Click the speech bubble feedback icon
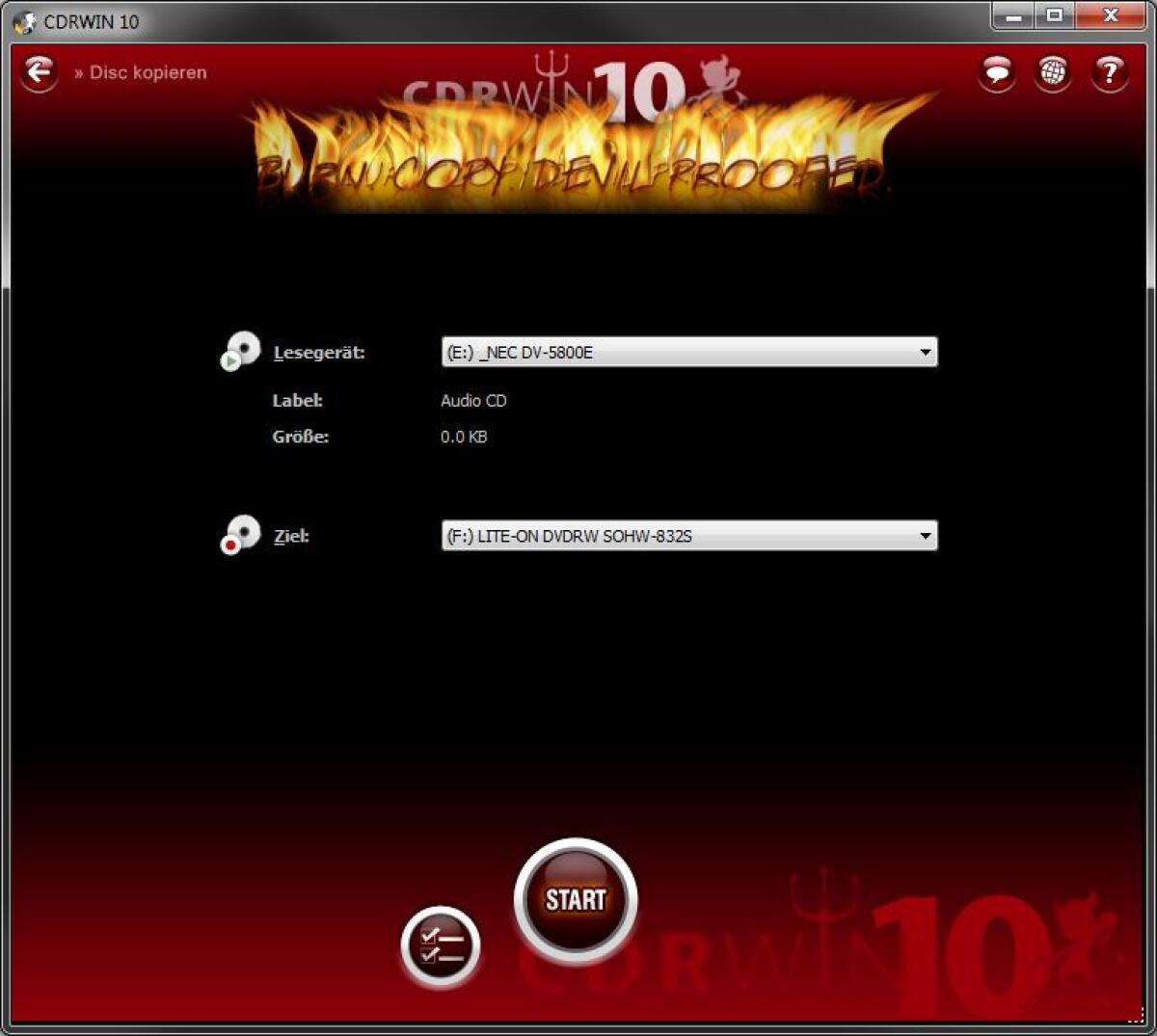The width and height of the screenshot is (1157, 1036). pos(996,69)
